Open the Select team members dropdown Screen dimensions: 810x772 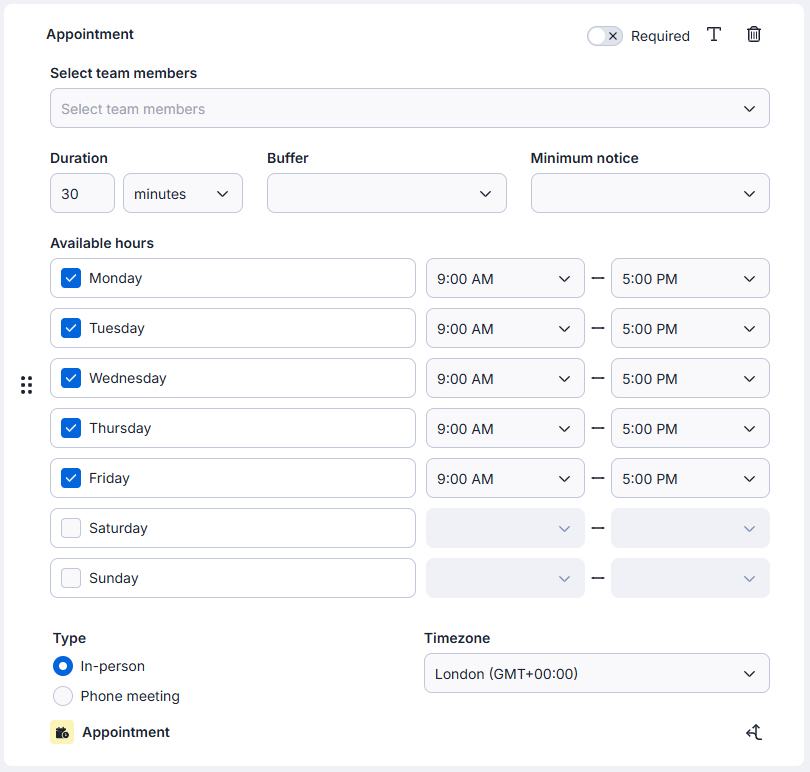coord(409,109)
